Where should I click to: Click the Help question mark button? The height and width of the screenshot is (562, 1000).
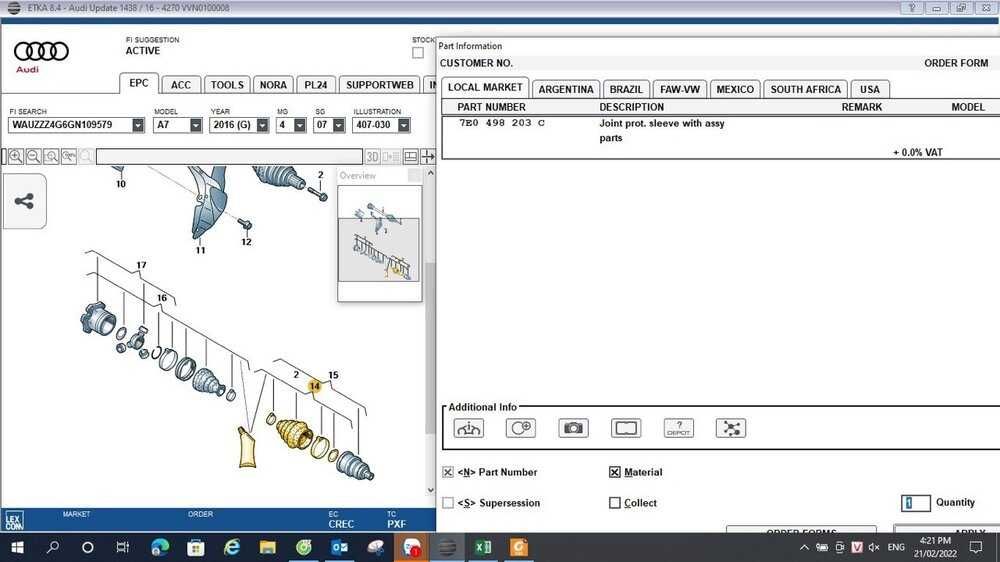tap(912, 8)
